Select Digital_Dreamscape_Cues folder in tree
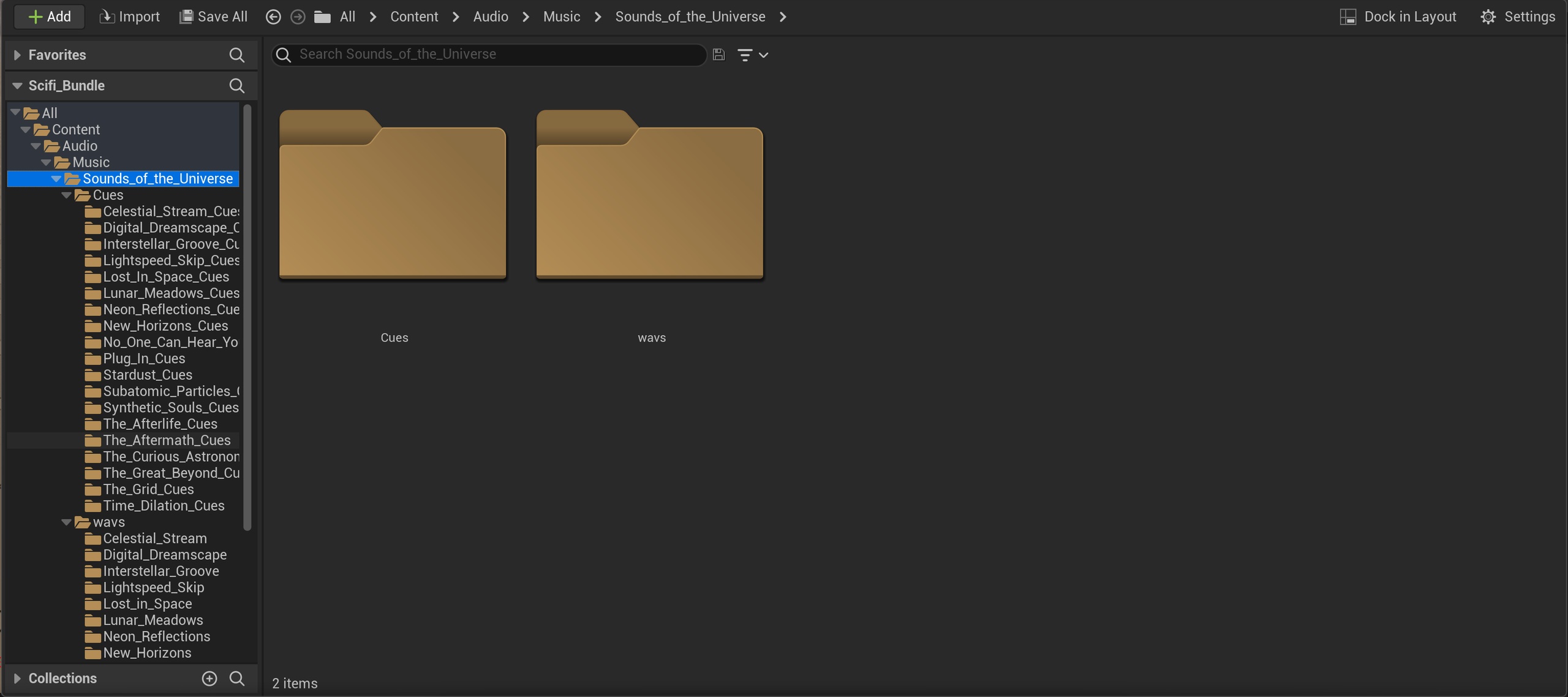 pyautogui.click(x=162, y=228)
